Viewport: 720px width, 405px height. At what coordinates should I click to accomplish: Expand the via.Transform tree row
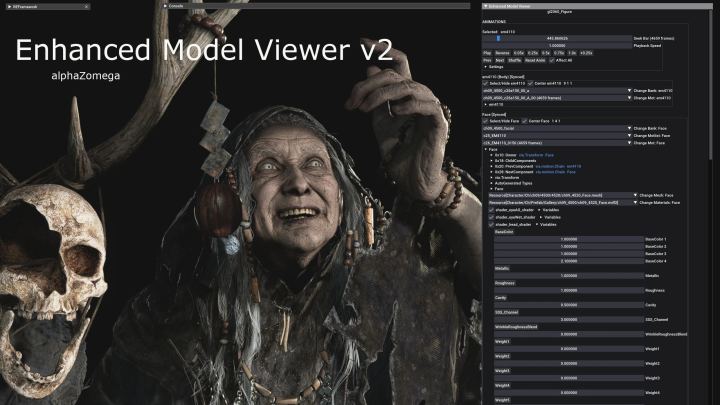tap(491, 177)
